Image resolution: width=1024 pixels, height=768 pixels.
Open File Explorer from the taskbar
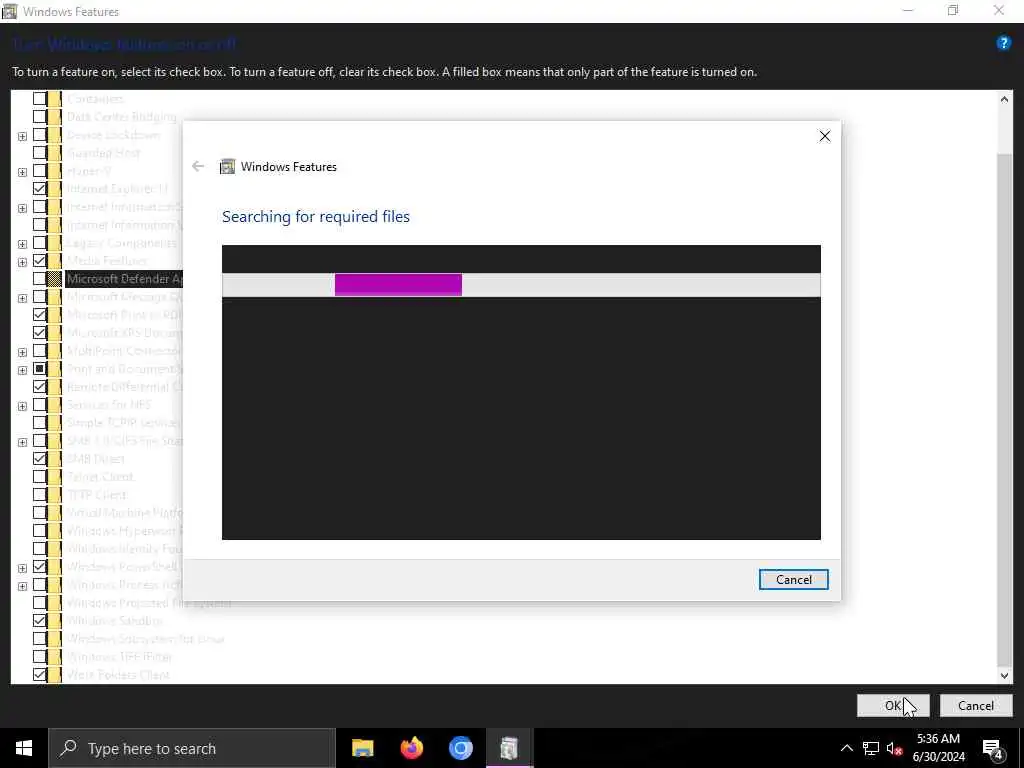pyautogui.click(x=362, y=748)
